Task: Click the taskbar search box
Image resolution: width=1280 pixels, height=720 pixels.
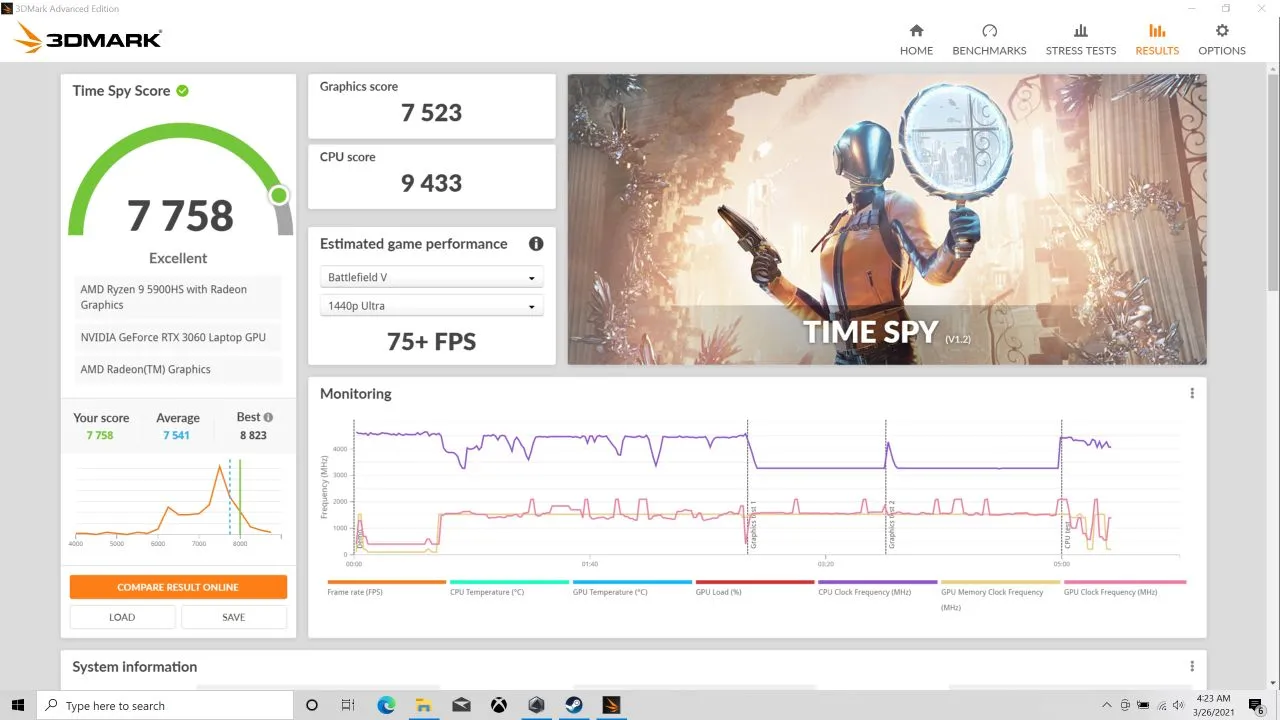Action: pos(165,705)
